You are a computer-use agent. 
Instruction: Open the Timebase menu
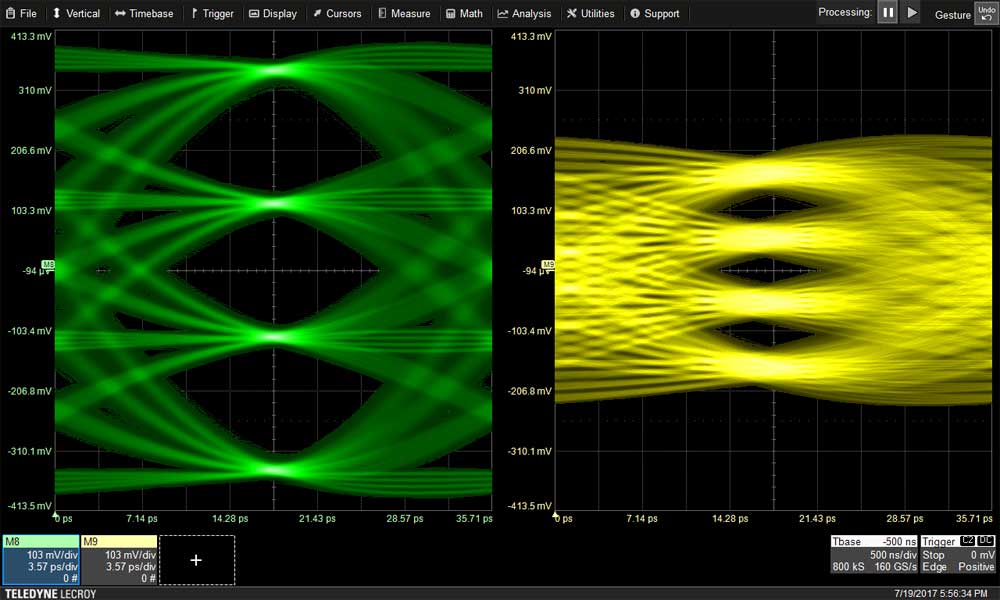[x=144, y=14]
